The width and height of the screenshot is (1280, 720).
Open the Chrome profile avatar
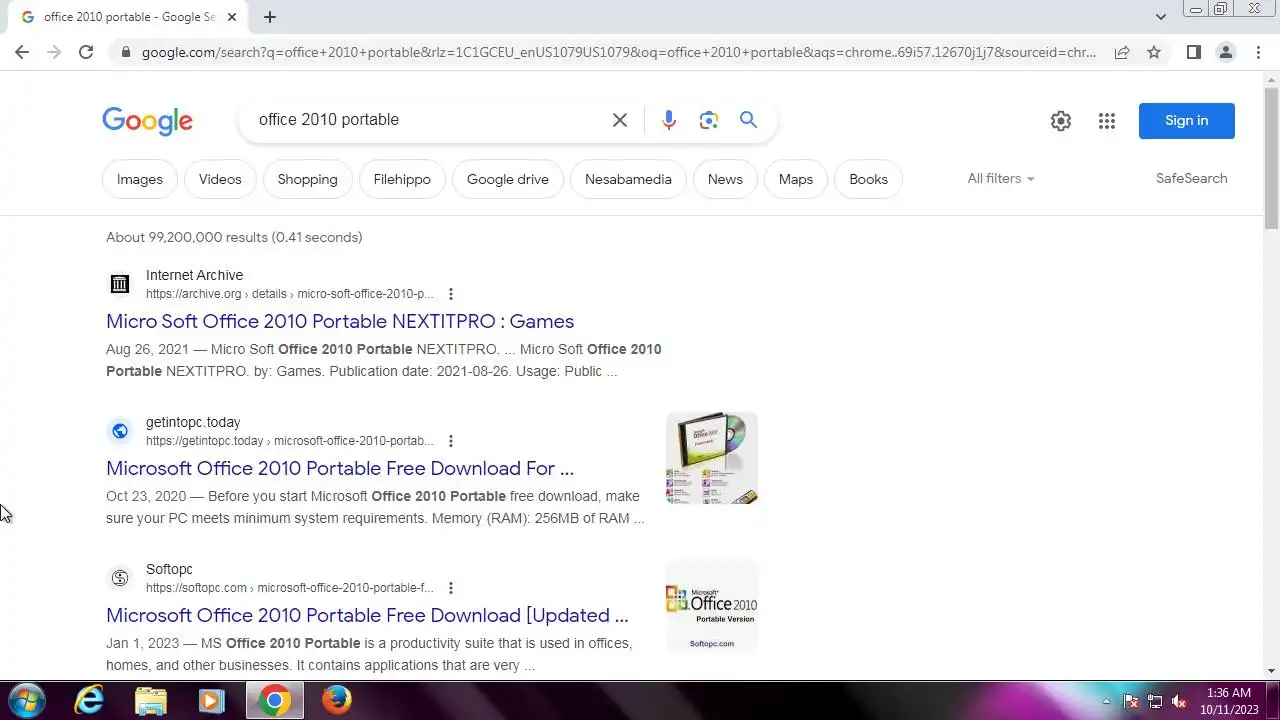click(x=1225, y=52)
